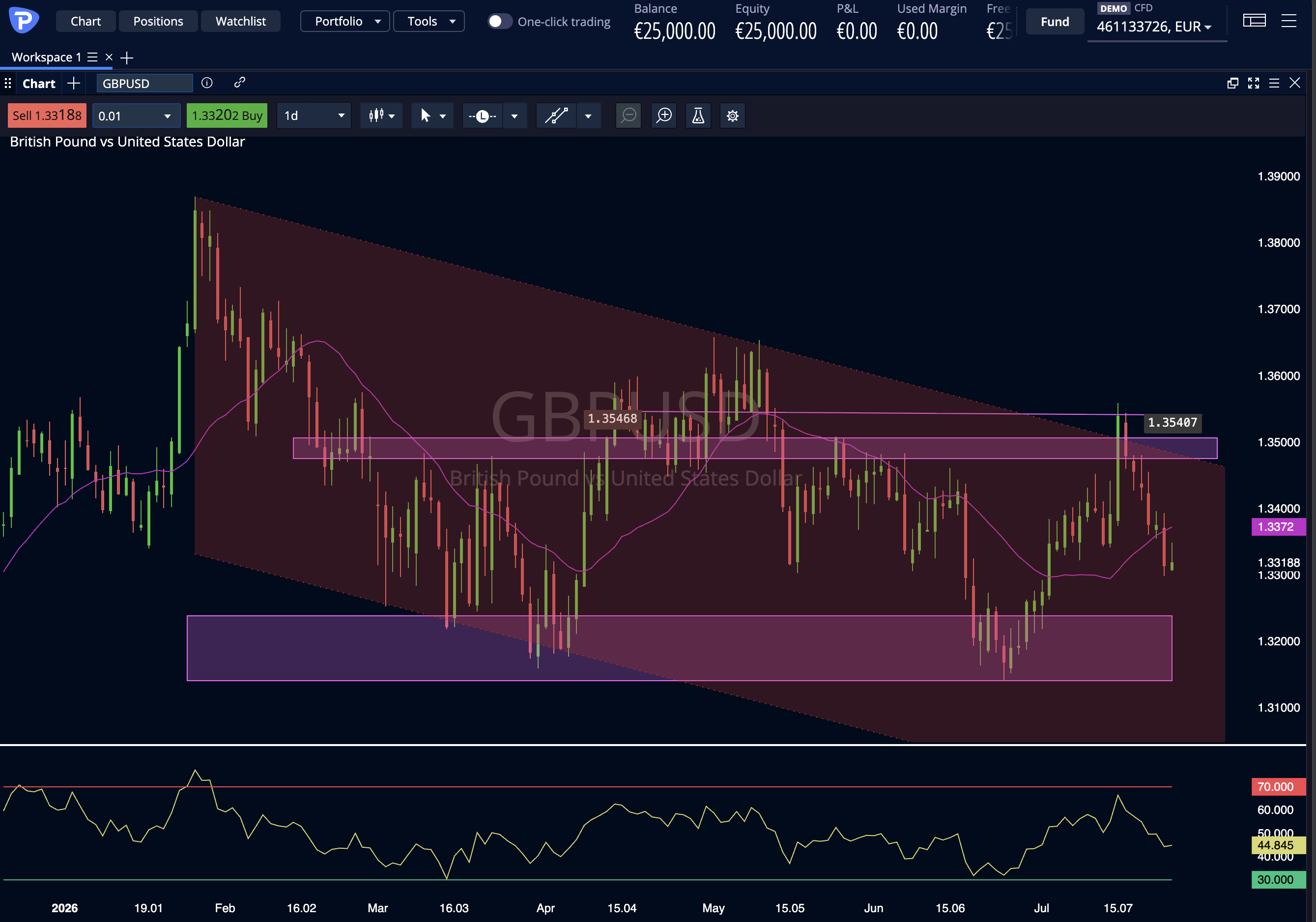Zoom in the chart with magnifier plus

pyautogui.click(x=664, y=116)
